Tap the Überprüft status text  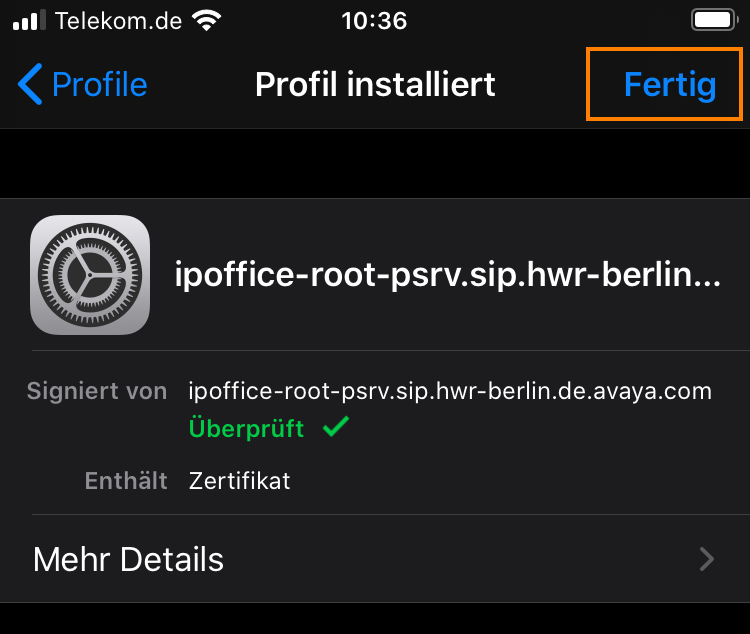coord(246,428)
